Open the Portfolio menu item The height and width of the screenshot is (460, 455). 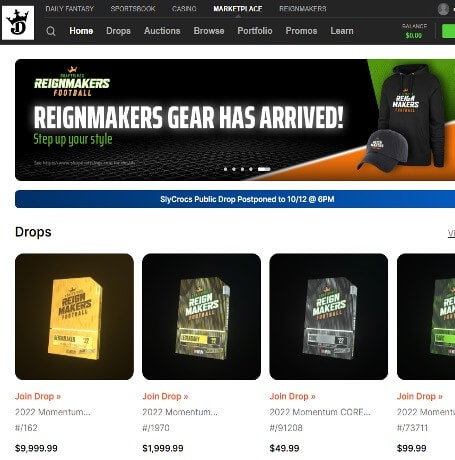[255, 31]
